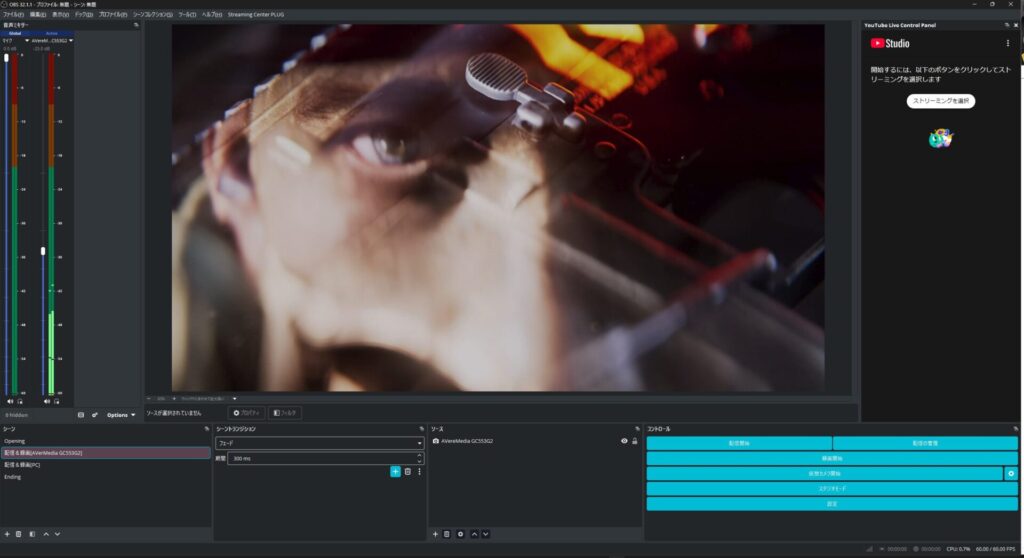Click the mic volume fader handle
This screenshot has width=1024, height=558.
6,58
